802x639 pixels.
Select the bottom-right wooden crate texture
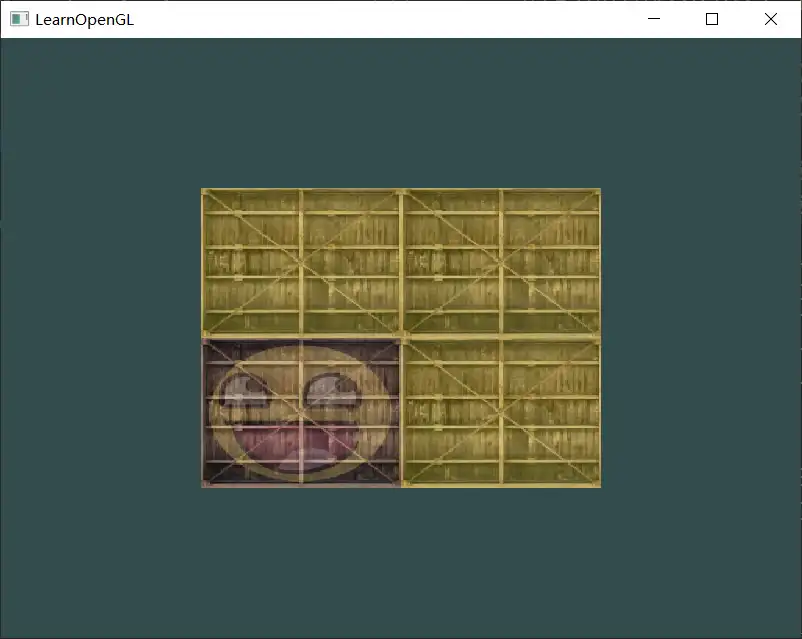501,412
